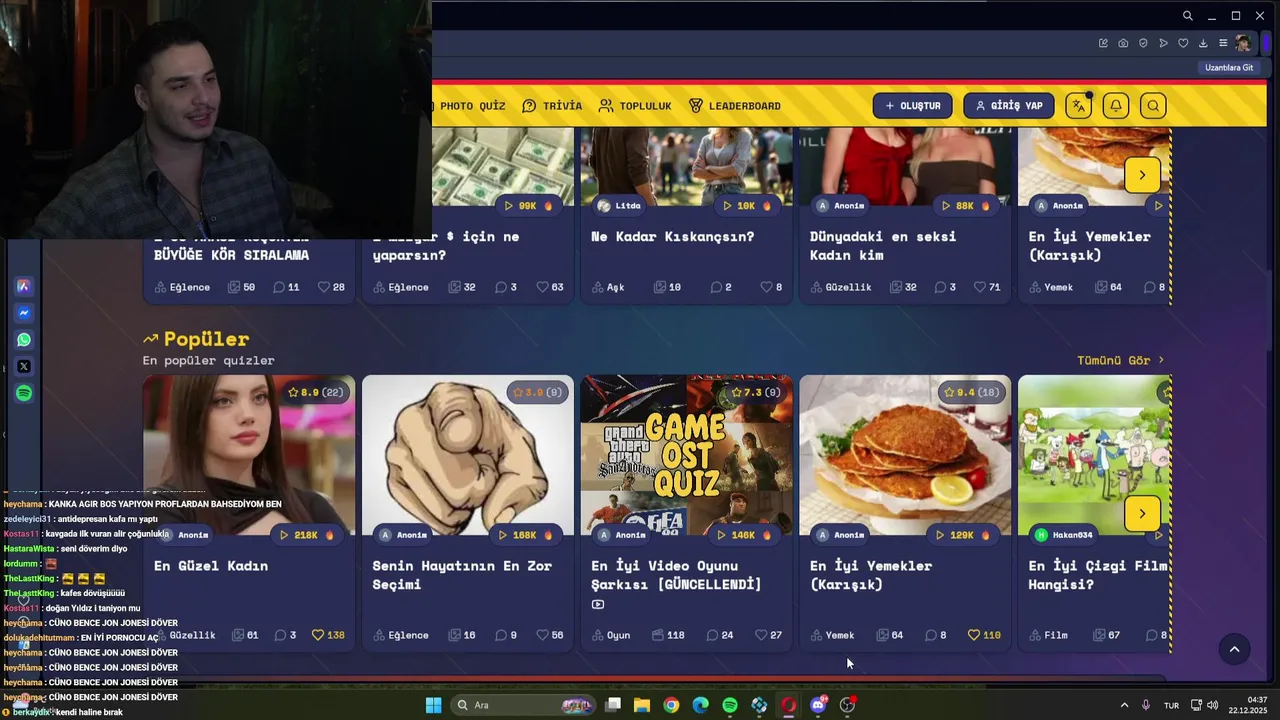
Task: Like the Game OST quiz (27 hearts)
Action: coord(761,635)
